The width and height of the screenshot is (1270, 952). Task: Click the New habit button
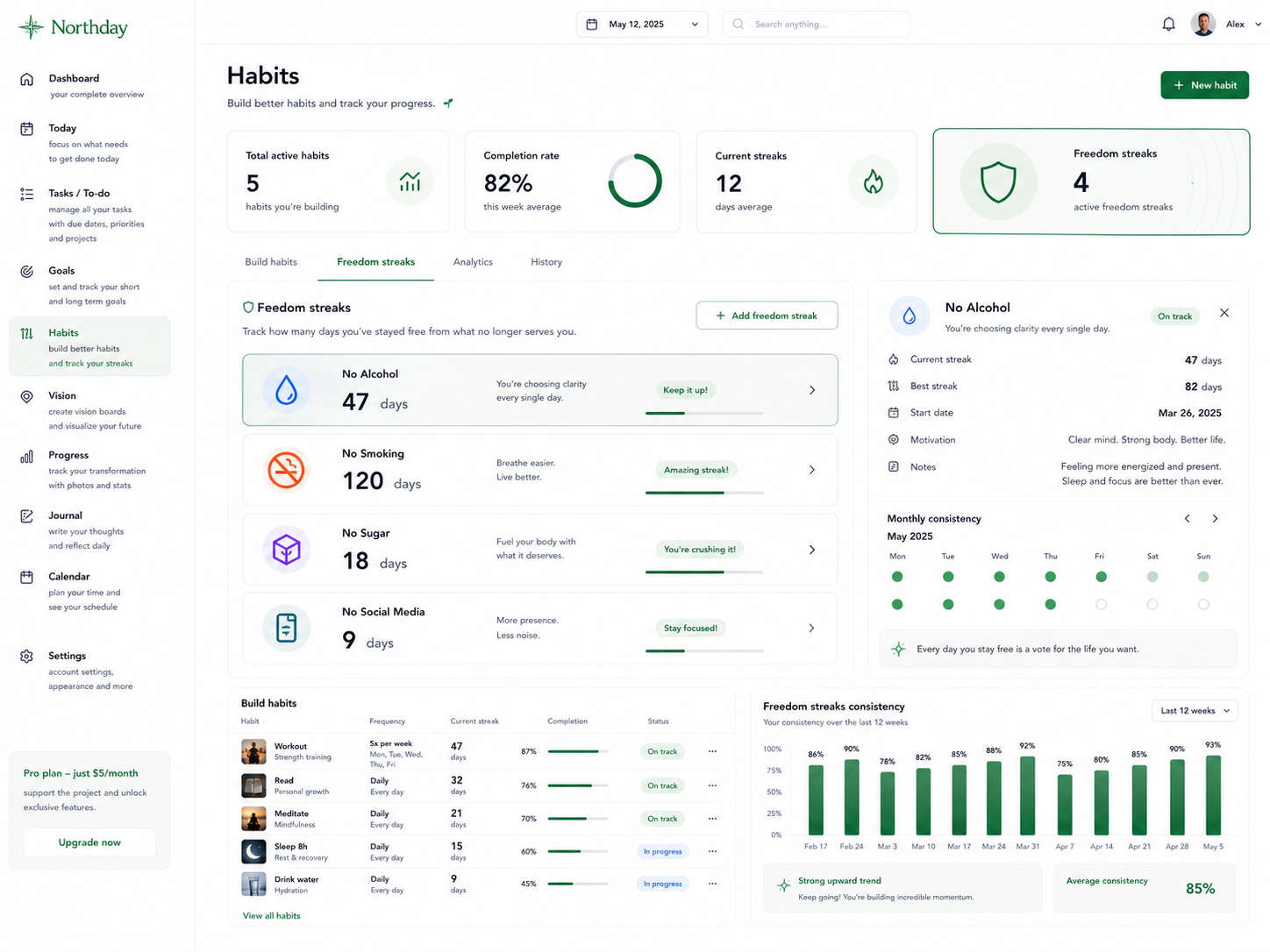[1204, 85]
